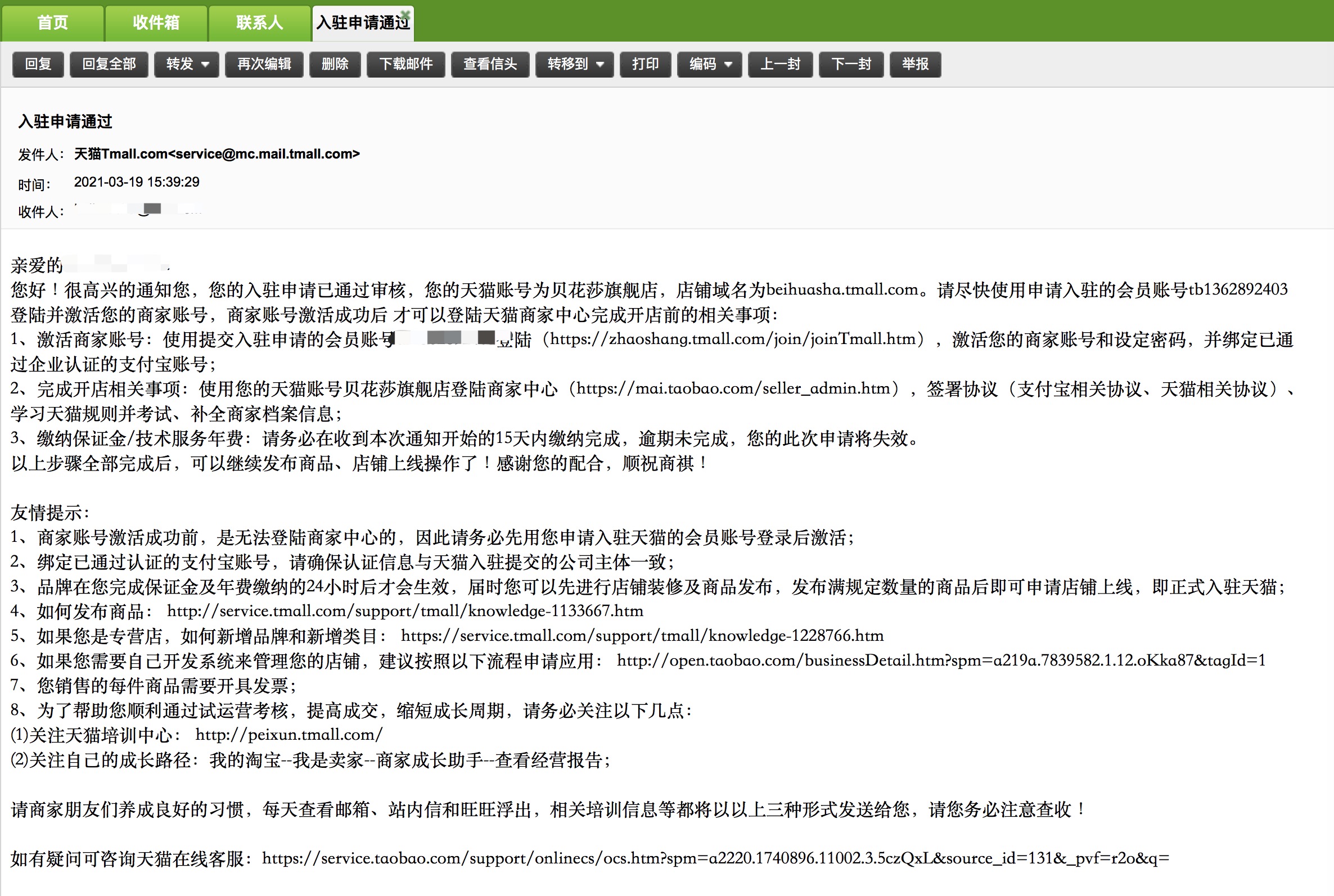
Task: Open the peixun.tmall.com training link
Action: [x=289, y=735]
